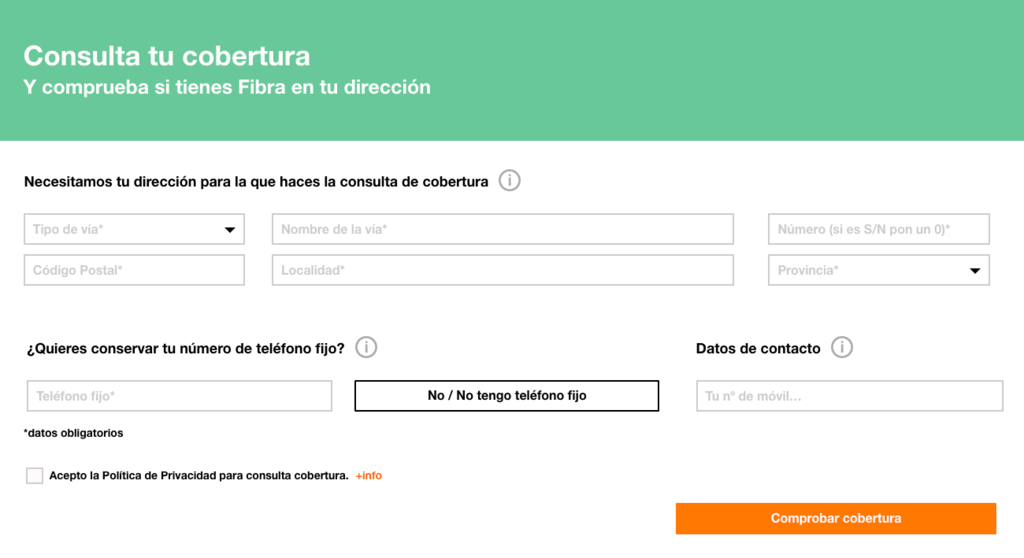Select No / No tengo teléfono fijo

[506, 396]
